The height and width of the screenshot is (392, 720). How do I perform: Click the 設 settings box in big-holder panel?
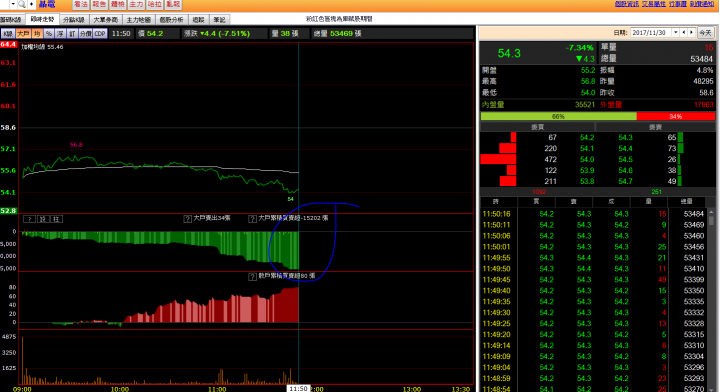click(43, 219)
